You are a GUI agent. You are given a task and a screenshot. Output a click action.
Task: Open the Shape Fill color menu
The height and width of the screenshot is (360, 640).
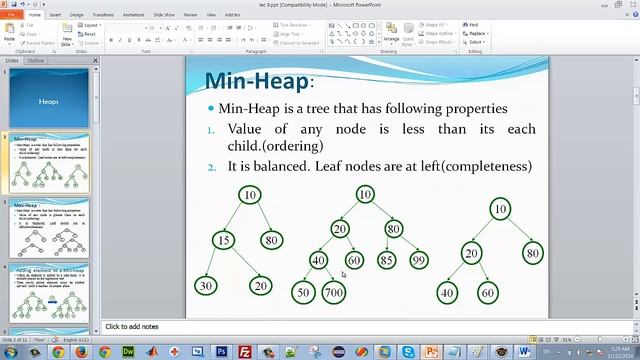(x=434, y=25)
